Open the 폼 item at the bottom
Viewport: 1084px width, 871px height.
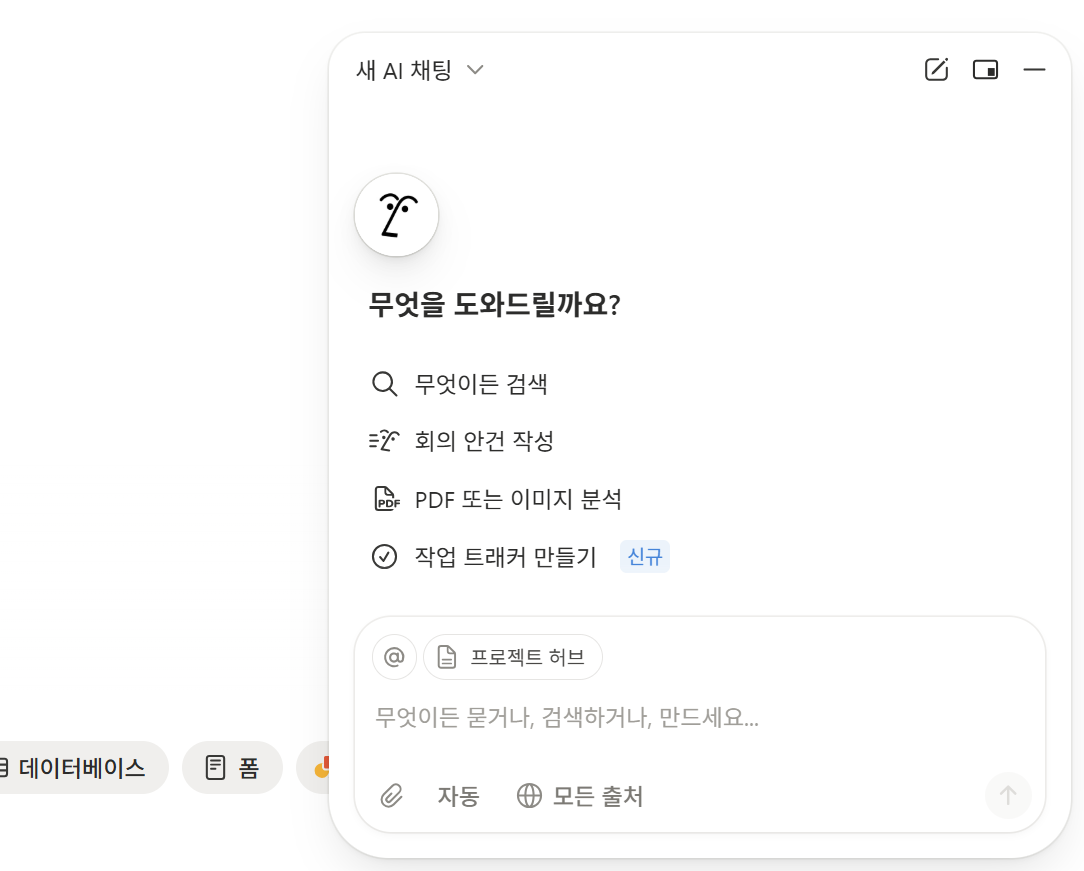click(232, 767)
